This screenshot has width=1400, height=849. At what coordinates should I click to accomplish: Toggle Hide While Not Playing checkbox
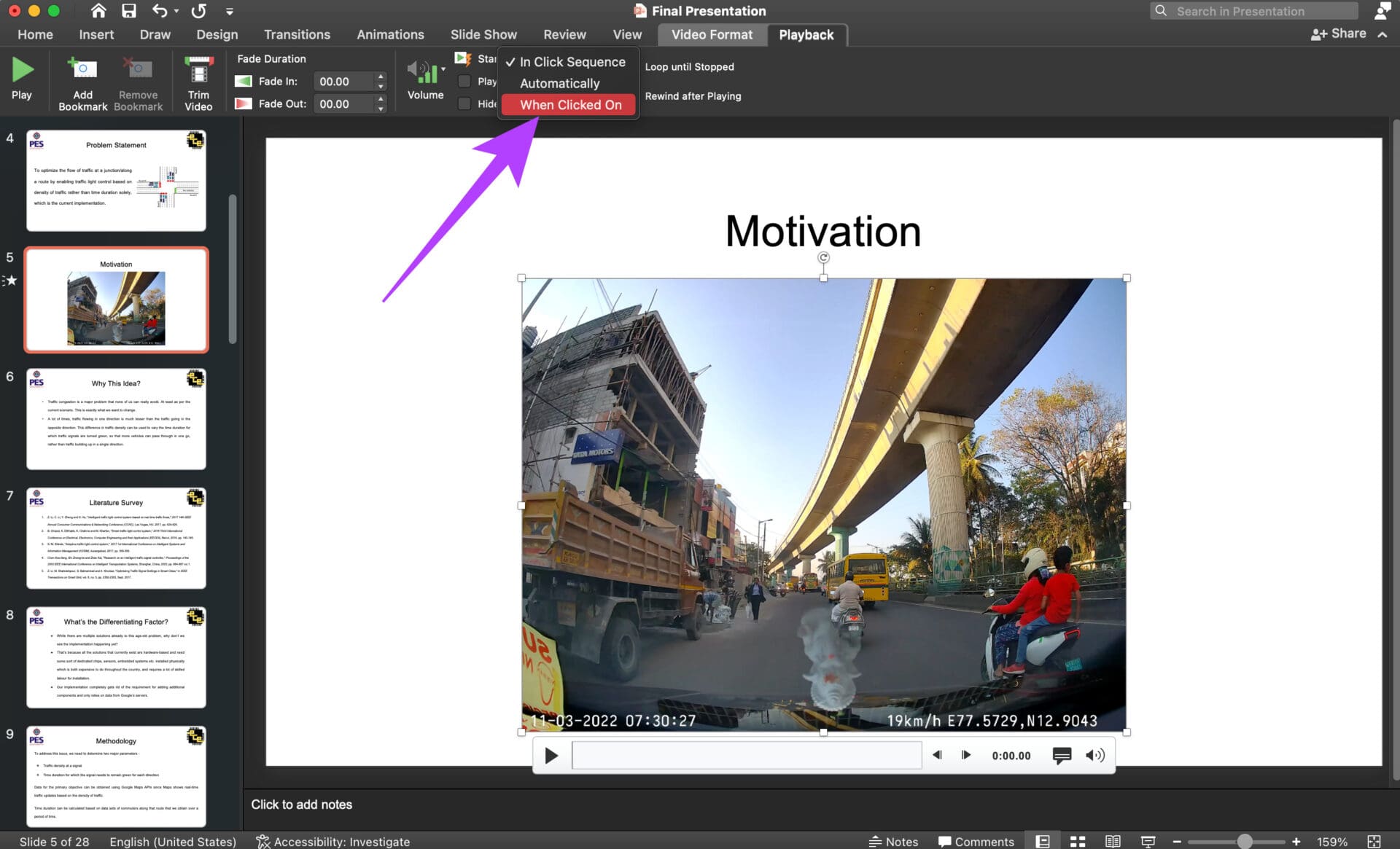point(464,103)
